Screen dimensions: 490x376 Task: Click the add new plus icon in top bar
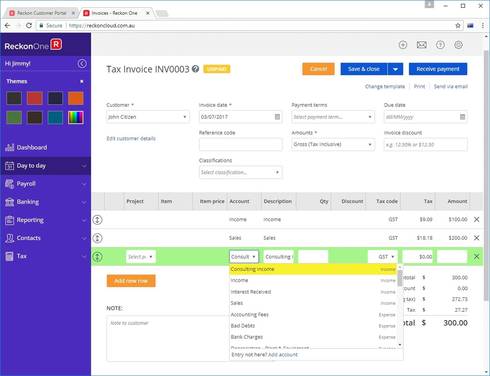pyautogui.click(x=403, y=45)
